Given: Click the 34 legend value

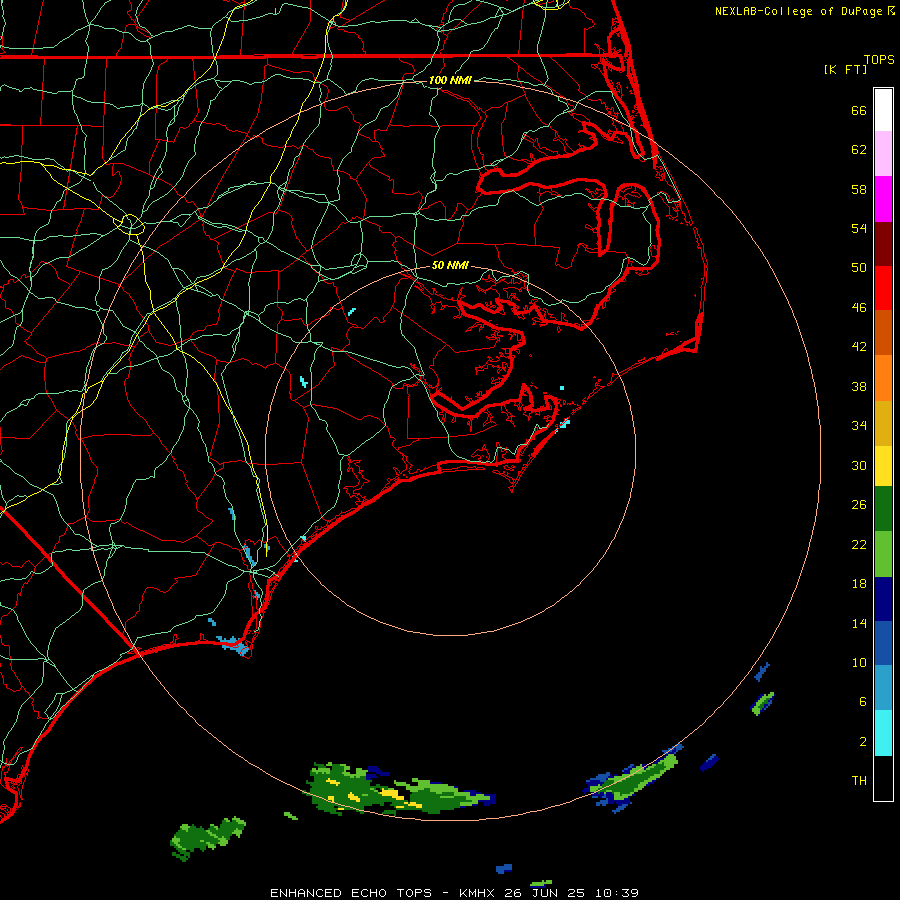Looking at the screenshot, I should pyautogui.click(x=859, y=426).
